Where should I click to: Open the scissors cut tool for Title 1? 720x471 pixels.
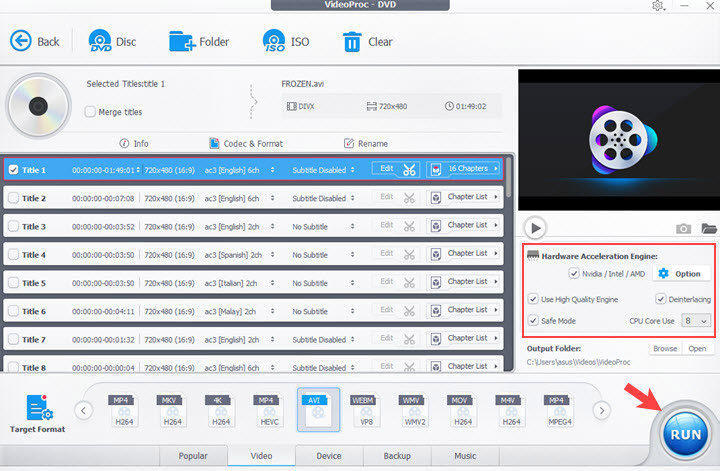409,170
